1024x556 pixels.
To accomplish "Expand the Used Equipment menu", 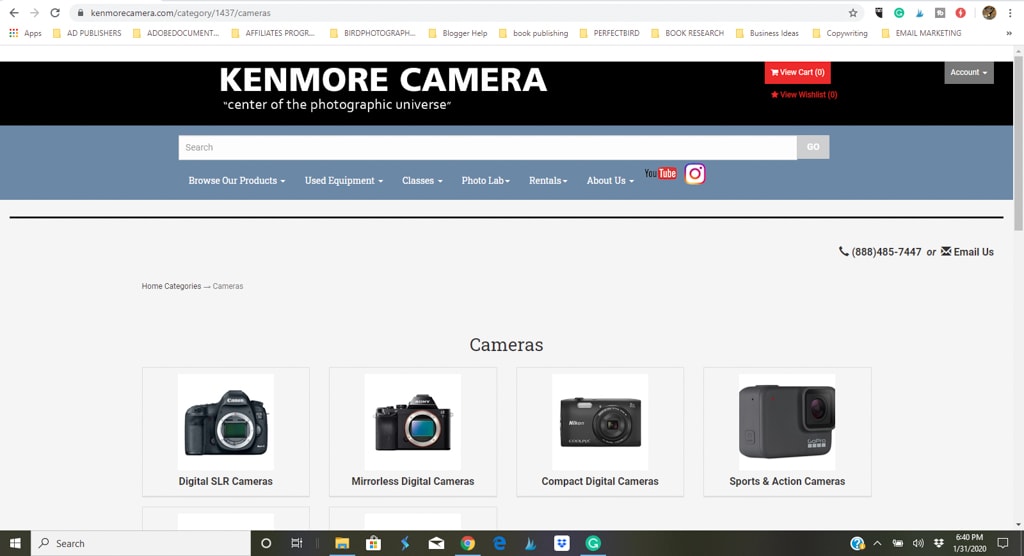I will [344, 180].
